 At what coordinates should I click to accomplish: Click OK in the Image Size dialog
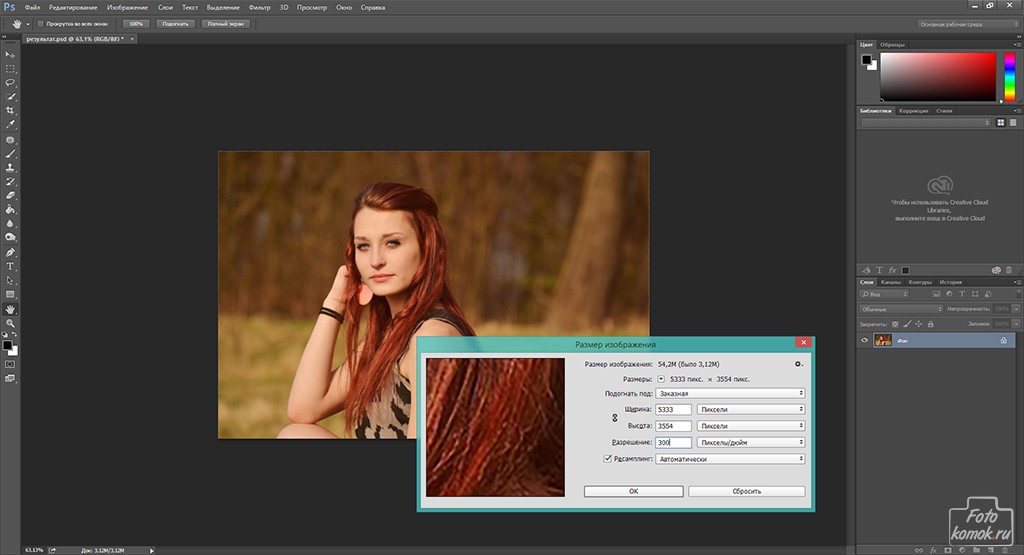633,491
